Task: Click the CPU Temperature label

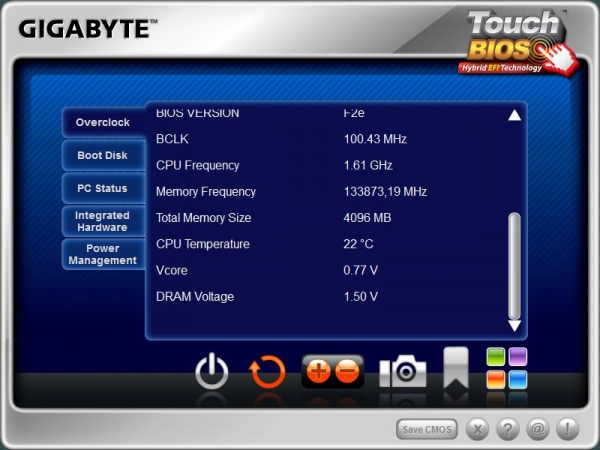Action: [x=203, y=244]
